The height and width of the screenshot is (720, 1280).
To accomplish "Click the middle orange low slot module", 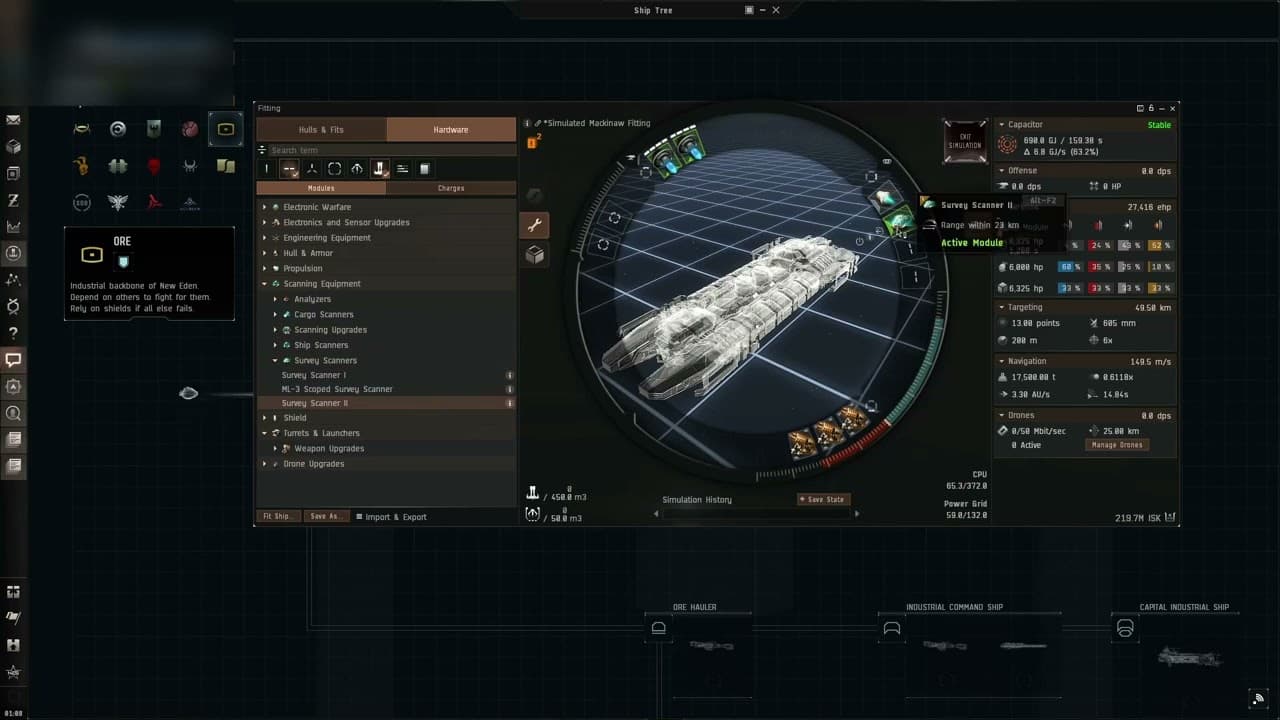I will (x=828, y=433).
